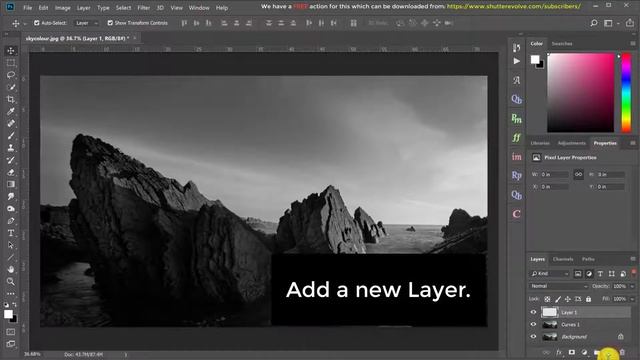Open the red 'C' extension panel icon
Screen dimensions: 640x360
pyautogui.click(x=517, y=214)
